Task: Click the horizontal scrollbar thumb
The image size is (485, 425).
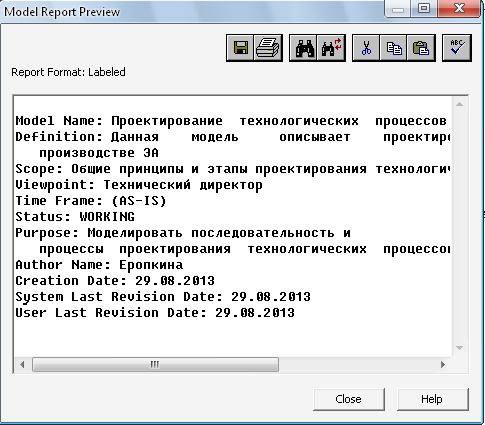Action: click(x=155, y=364)
